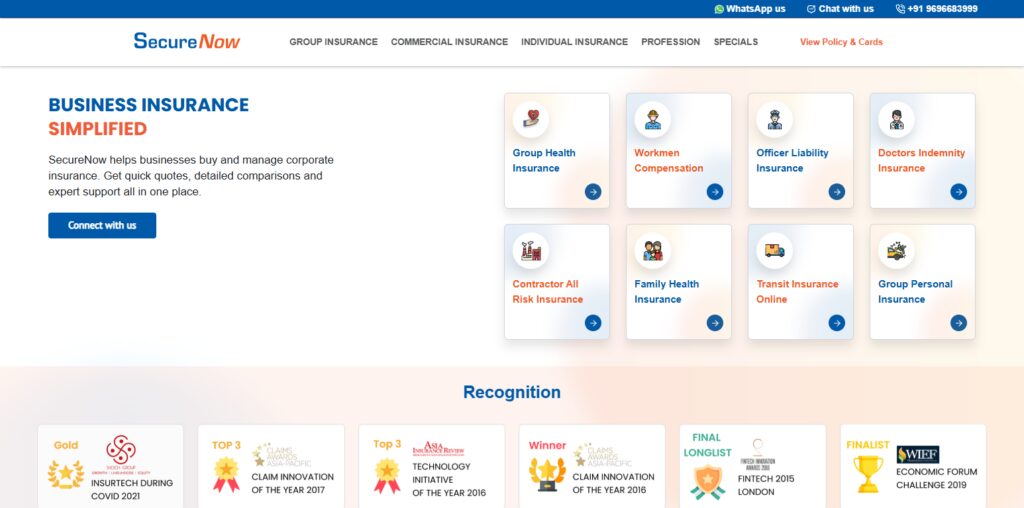The image size is (1024, 508).
Task: Open the Profession menu
Action: 671,42
